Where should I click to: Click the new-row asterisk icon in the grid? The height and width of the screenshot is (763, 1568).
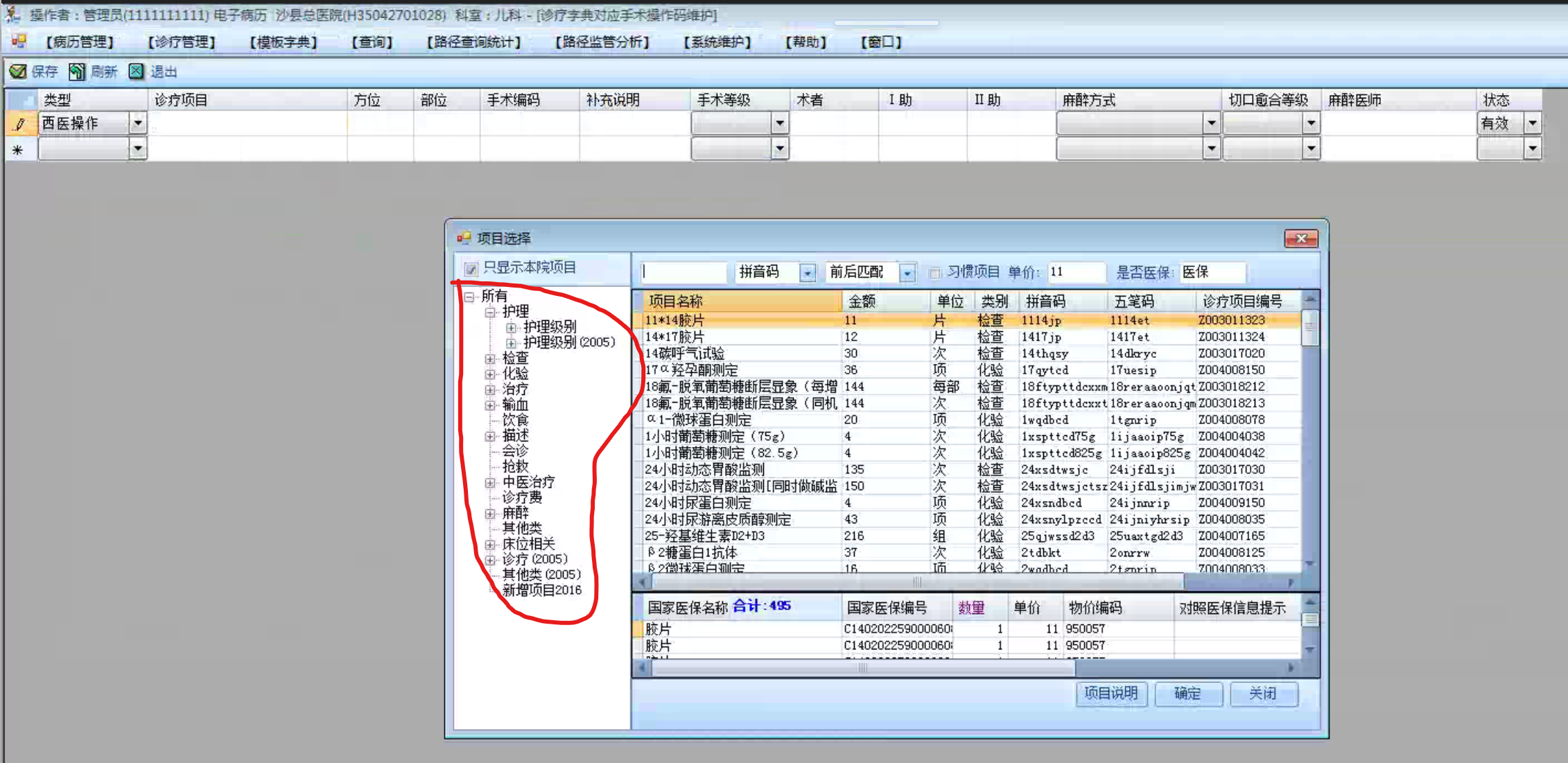click(x=18, y=149)
